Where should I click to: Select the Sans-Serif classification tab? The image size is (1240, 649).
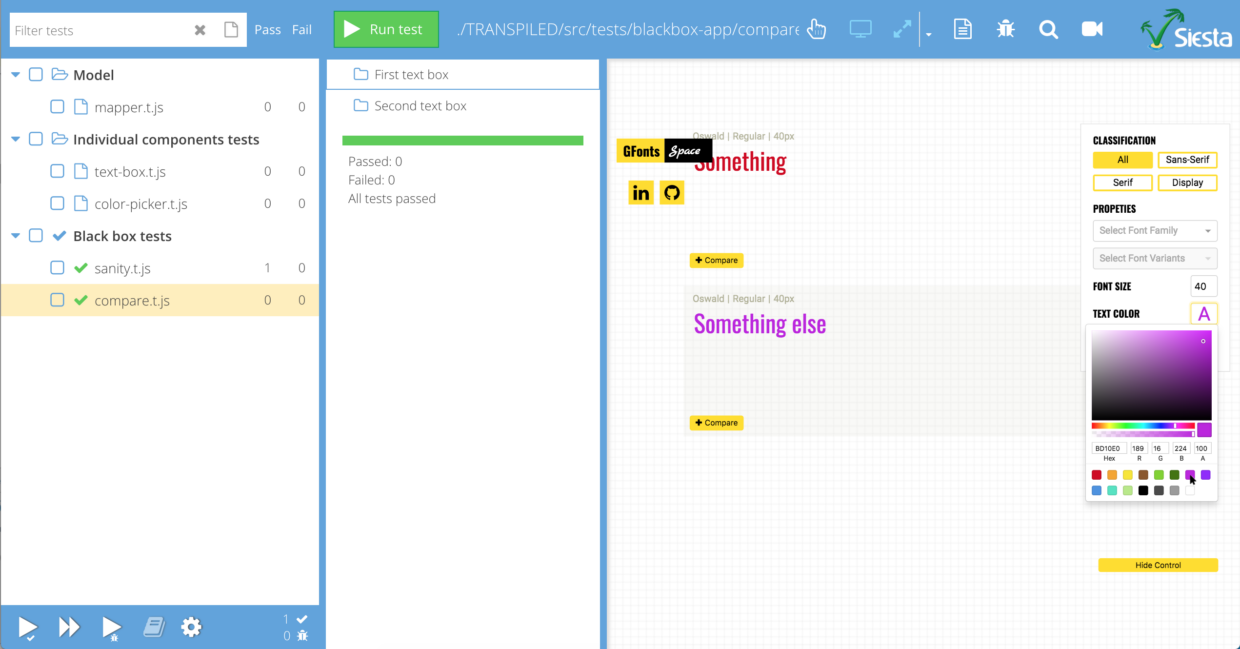pos(1187,160)
